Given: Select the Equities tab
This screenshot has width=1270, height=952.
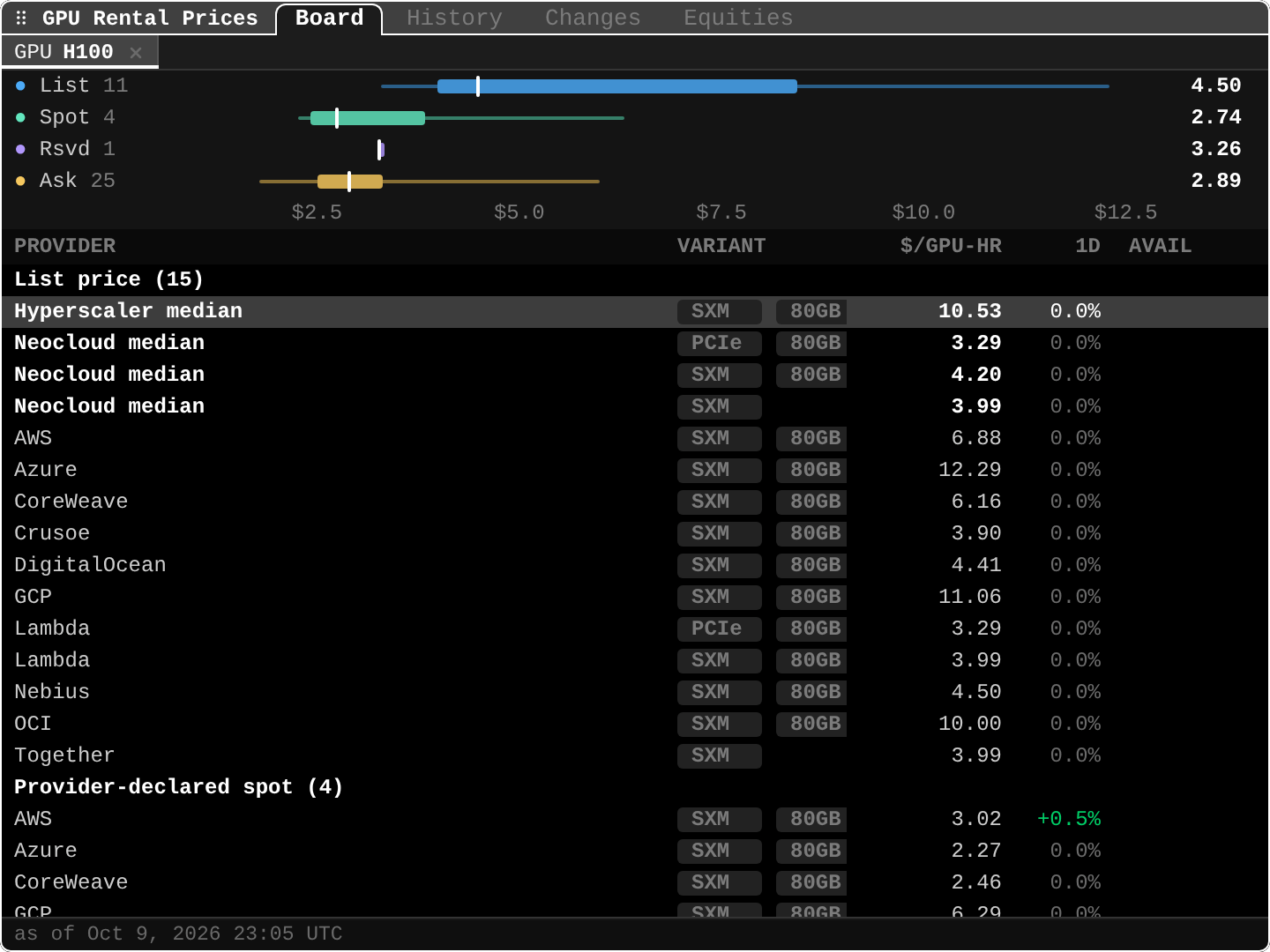Looking at the screenshot, I should click(738, 18).
